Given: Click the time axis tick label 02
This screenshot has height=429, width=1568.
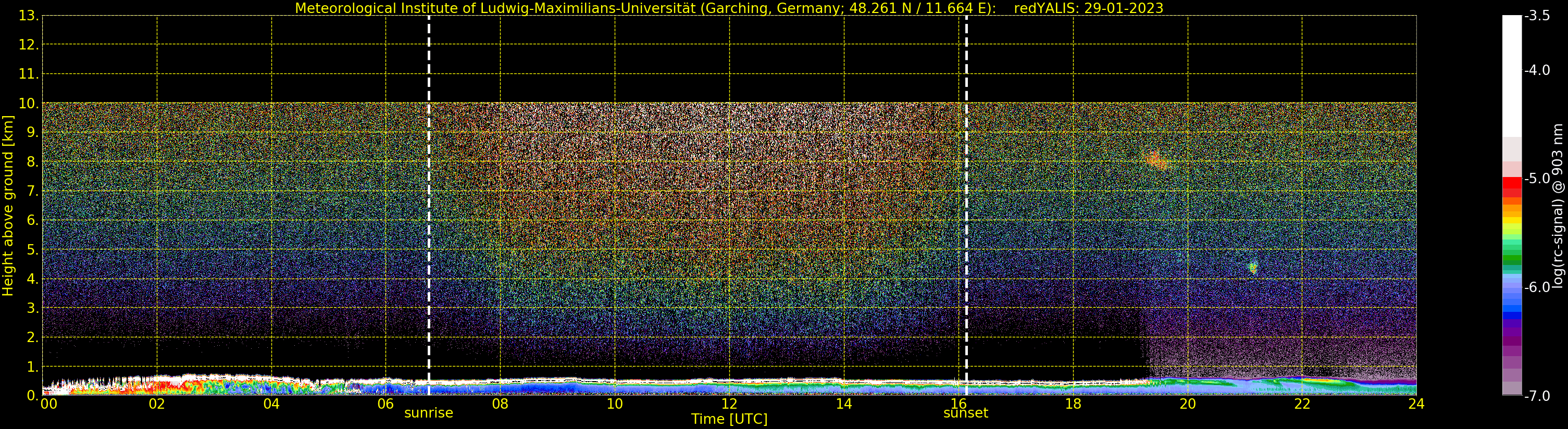Looking at the screenshot, I should point(157,404).
